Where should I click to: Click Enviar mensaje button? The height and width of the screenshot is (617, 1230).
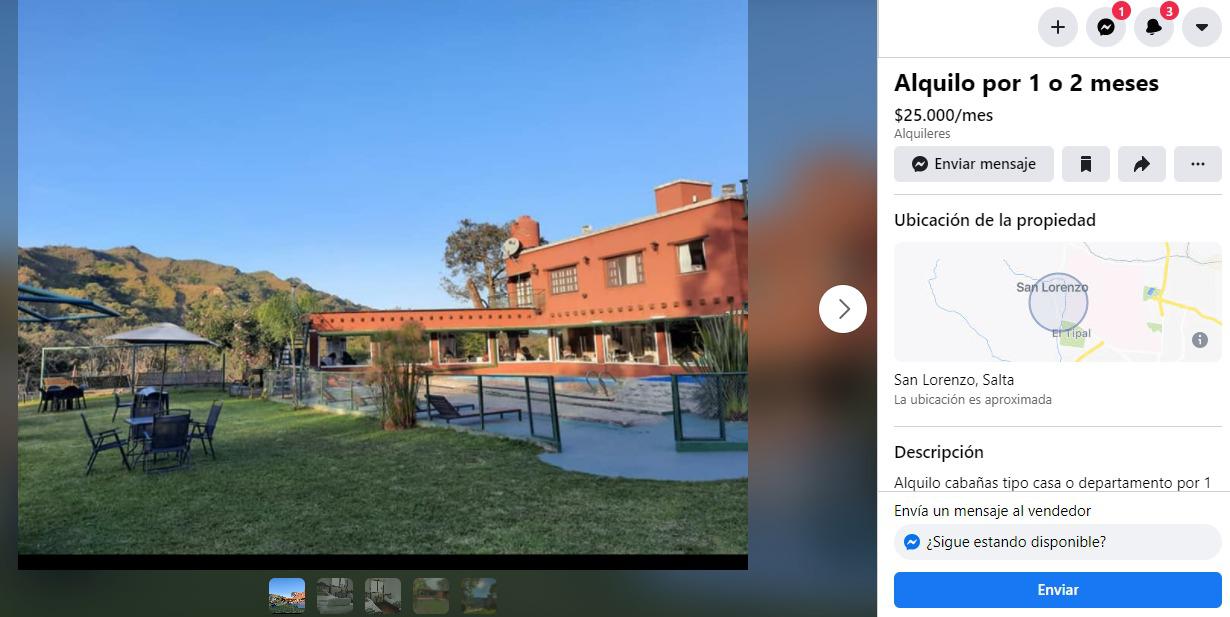click(974, 164)
